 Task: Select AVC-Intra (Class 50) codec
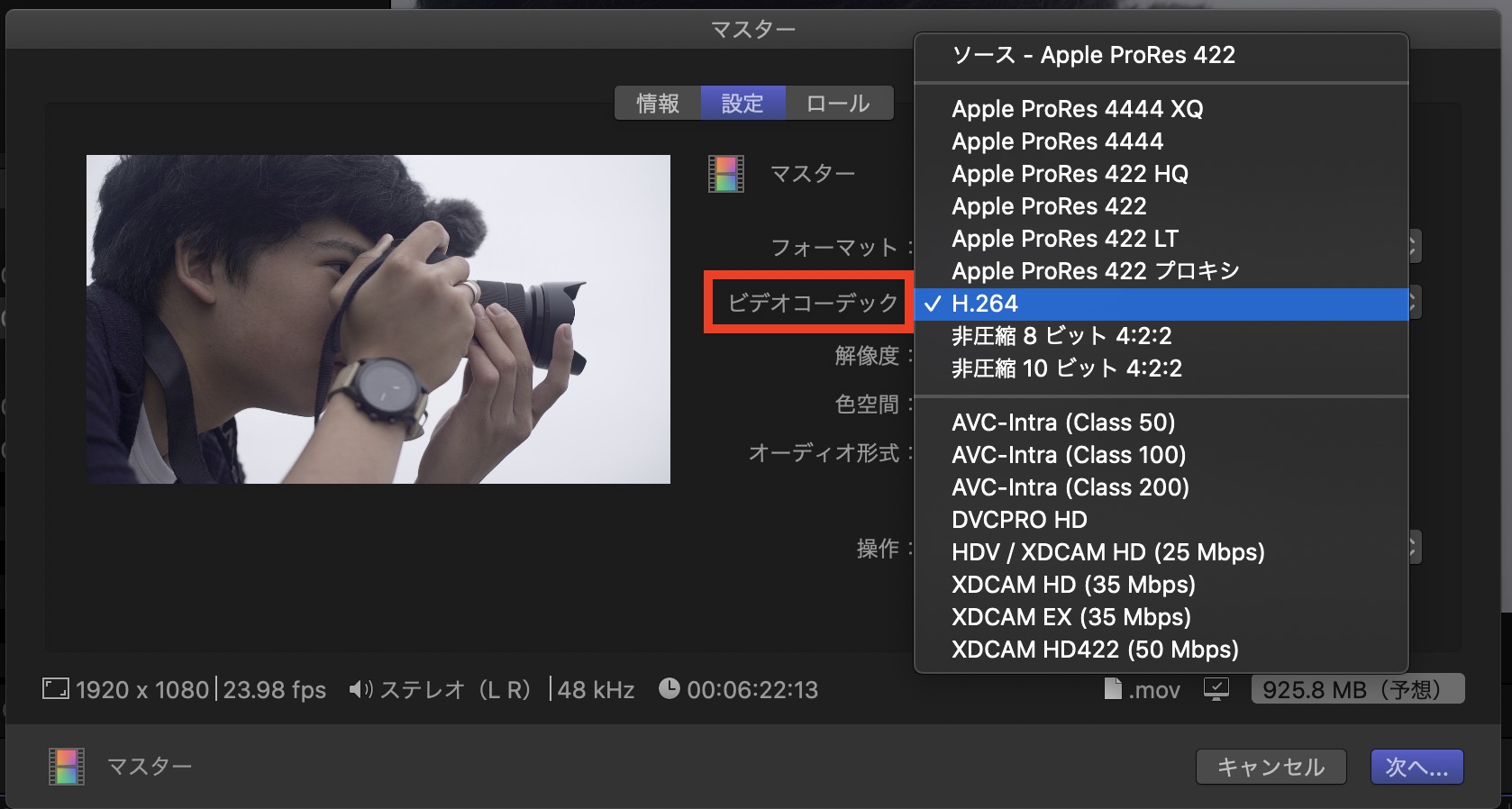1161,423
